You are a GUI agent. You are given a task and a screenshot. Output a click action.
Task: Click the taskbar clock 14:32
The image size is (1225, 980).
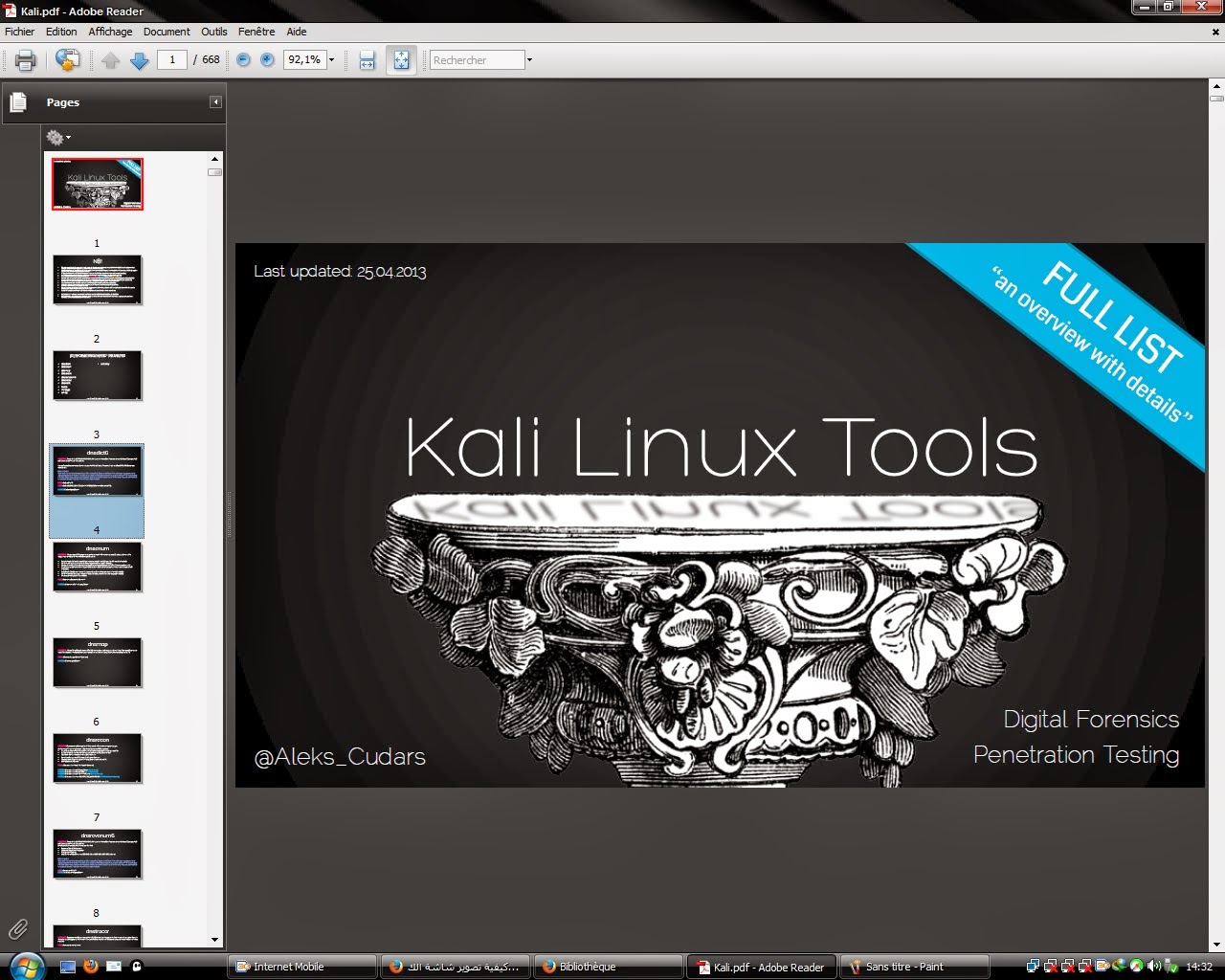tap(1199, 967)
